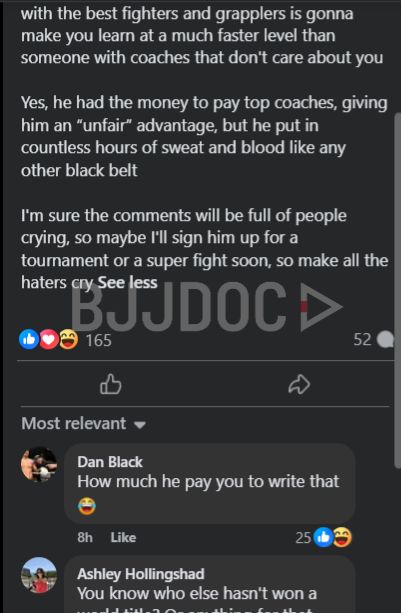
Task: Click Ashley Hollingshad's profile picture
Action: [x=39, y=575]
